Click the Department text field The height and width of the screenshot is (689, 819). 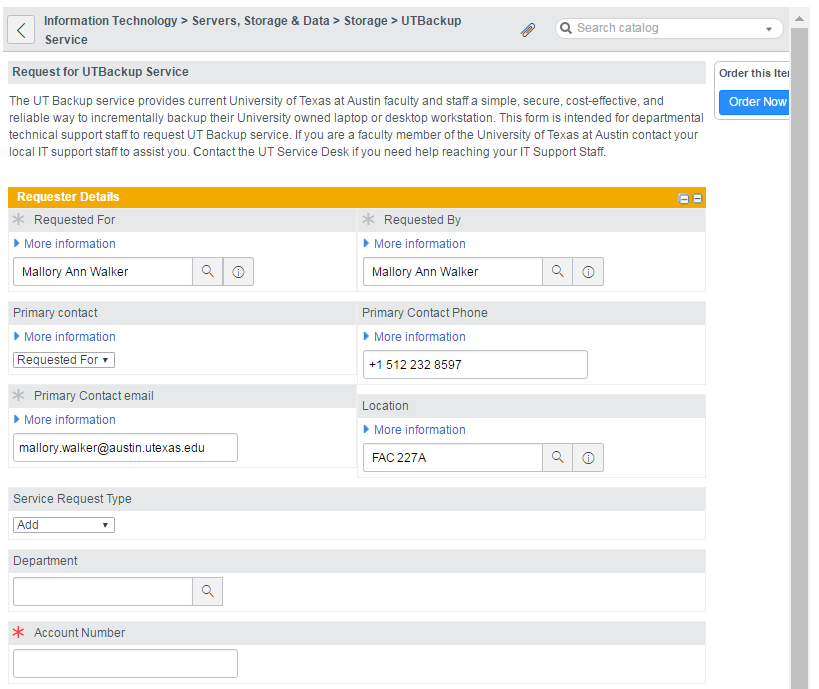(103, 591)
